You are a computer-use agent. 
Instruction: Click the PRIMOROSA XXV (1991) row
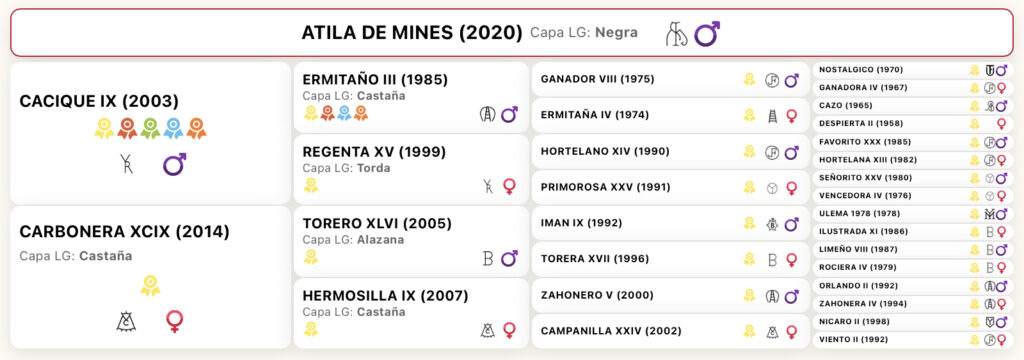tap(671, 188)
